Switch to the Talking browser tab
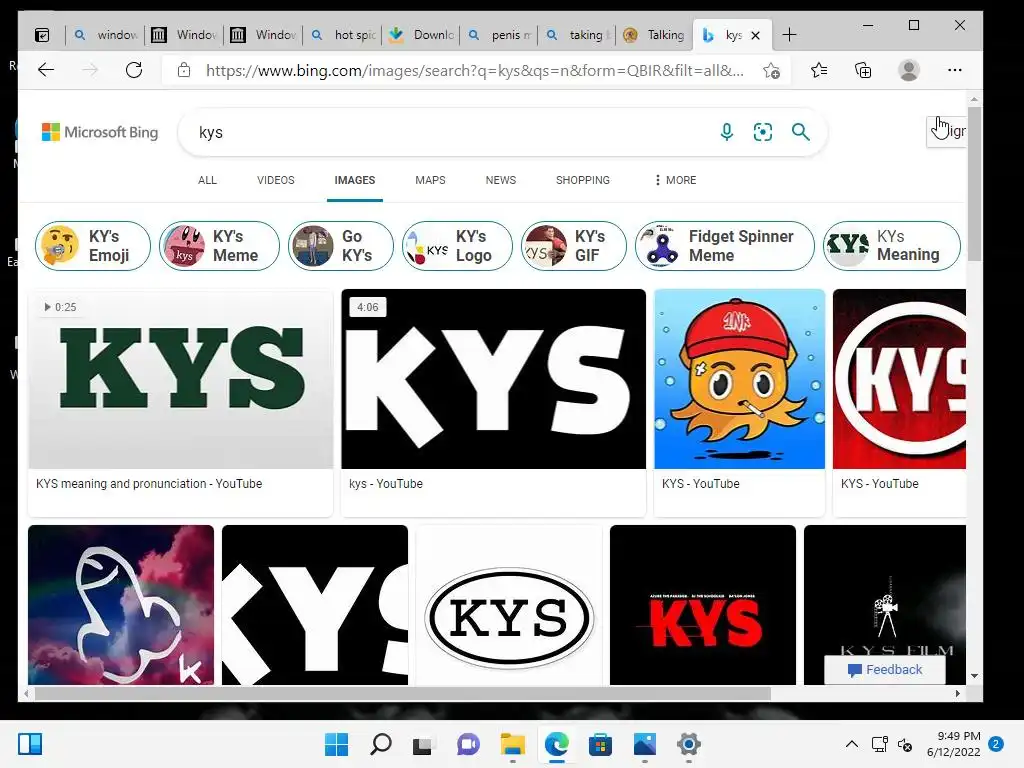This screenshot has width=1024, height=768. click(x=653, y=35)
